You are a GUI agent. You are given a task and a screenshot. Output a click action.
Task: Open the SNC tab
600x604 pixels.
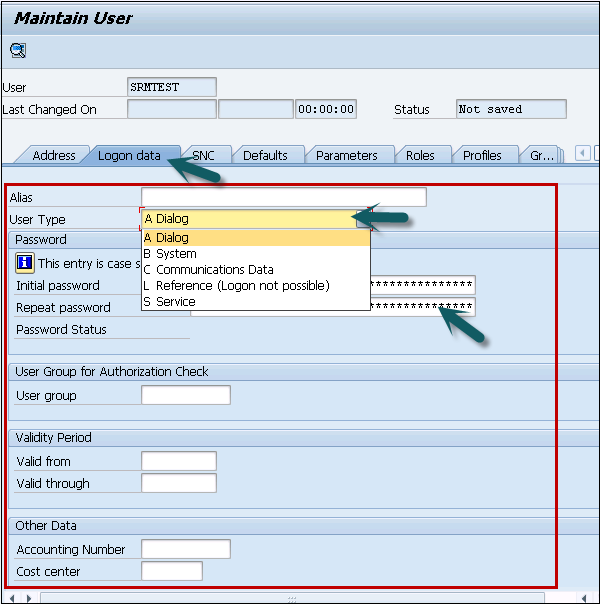click(203, 155)
